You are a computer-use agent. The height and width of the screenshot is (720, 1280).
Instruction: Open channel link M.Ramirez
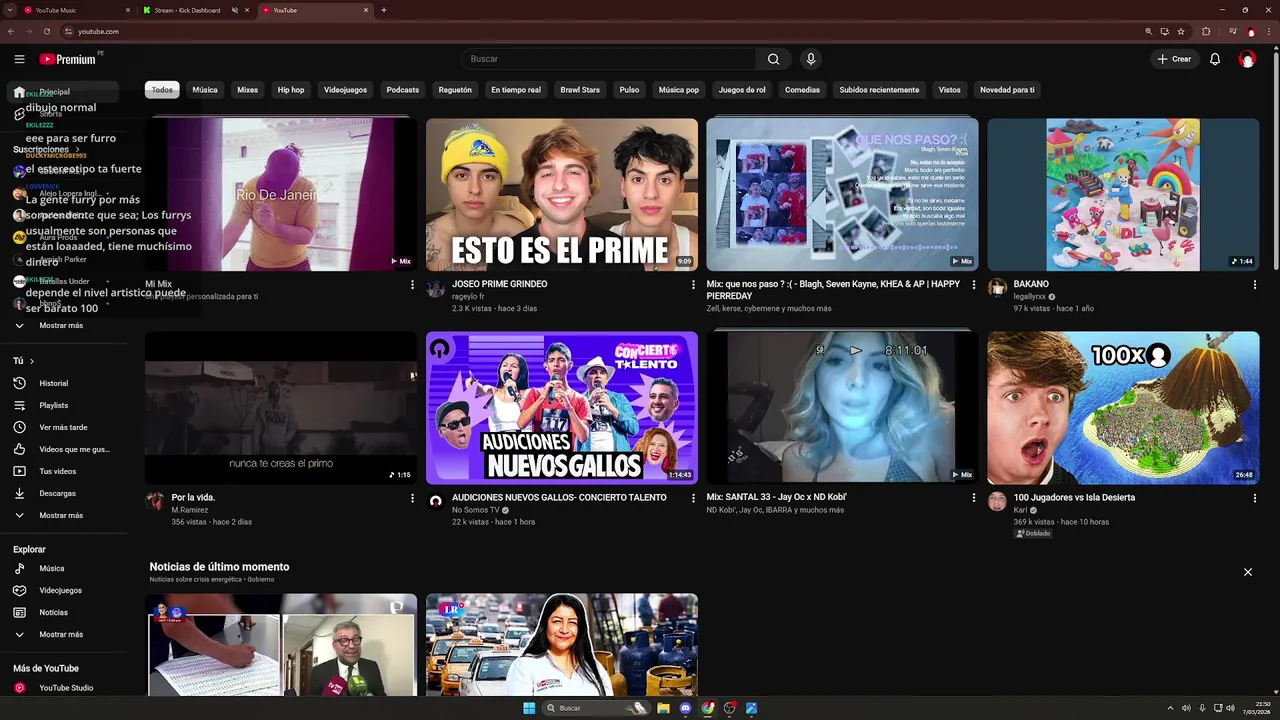coord(189,510)
